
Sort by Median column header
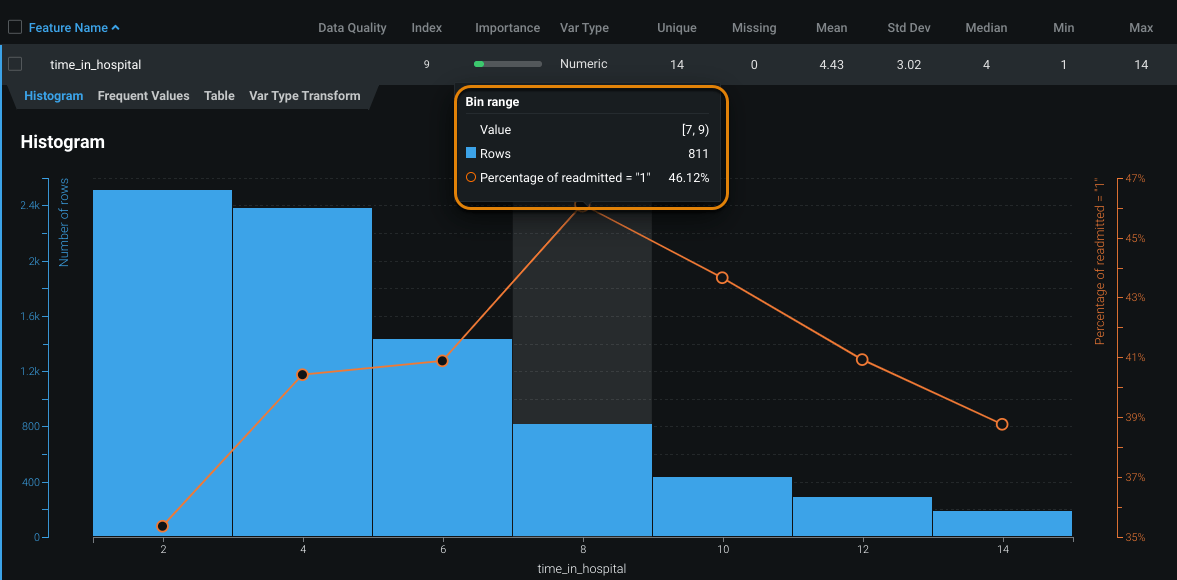click(986, 28)
